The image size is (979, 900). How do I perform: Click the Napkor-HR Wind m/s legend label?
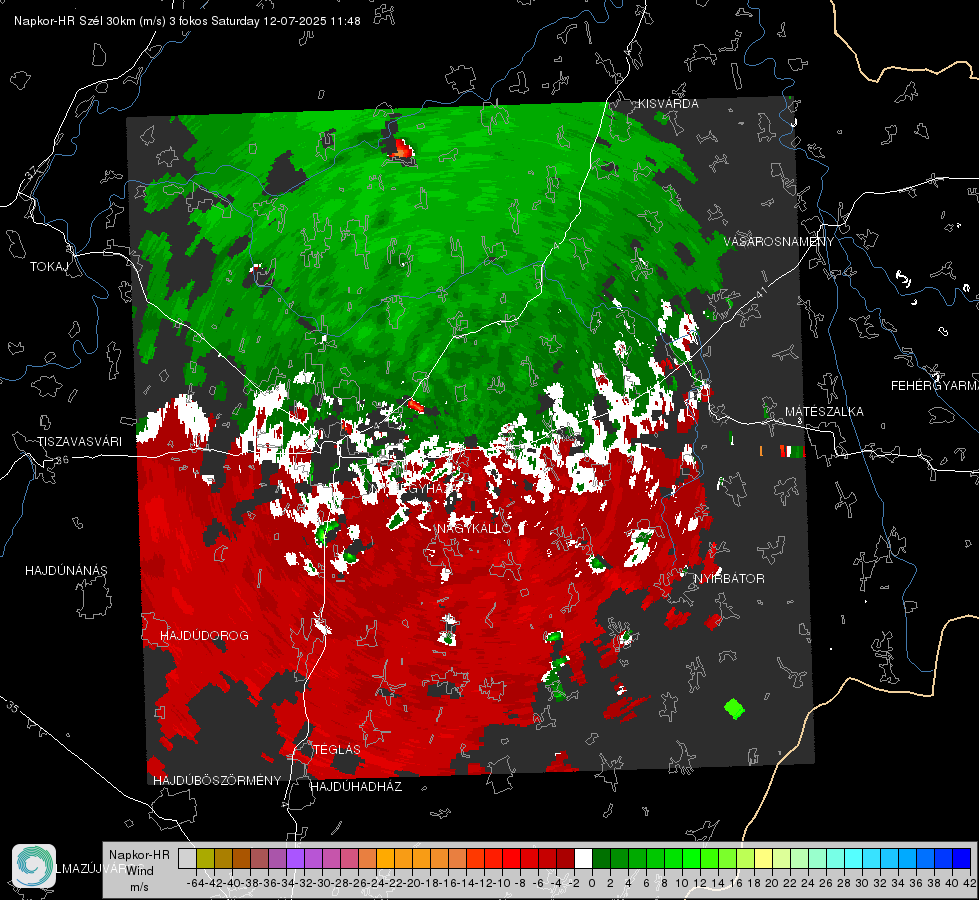pyautogui.click(x=139, y=871)
